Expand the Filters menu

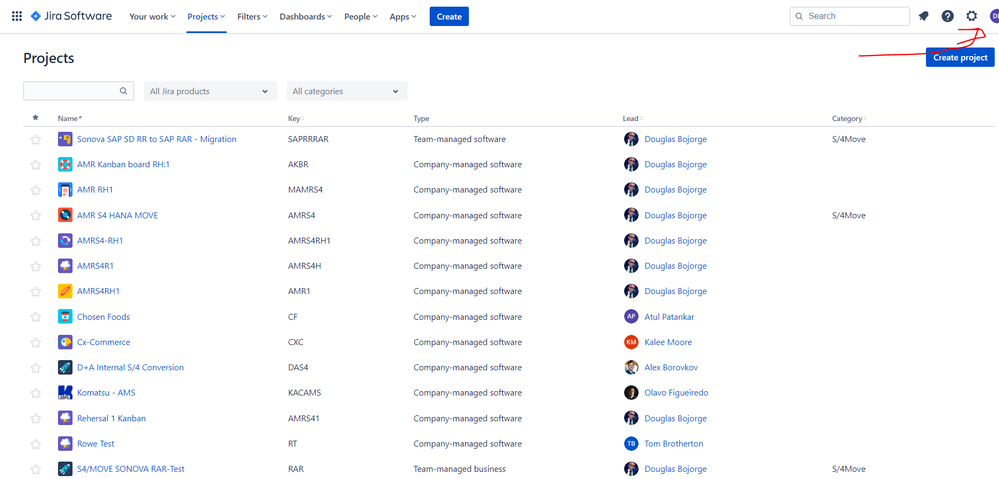252,17
